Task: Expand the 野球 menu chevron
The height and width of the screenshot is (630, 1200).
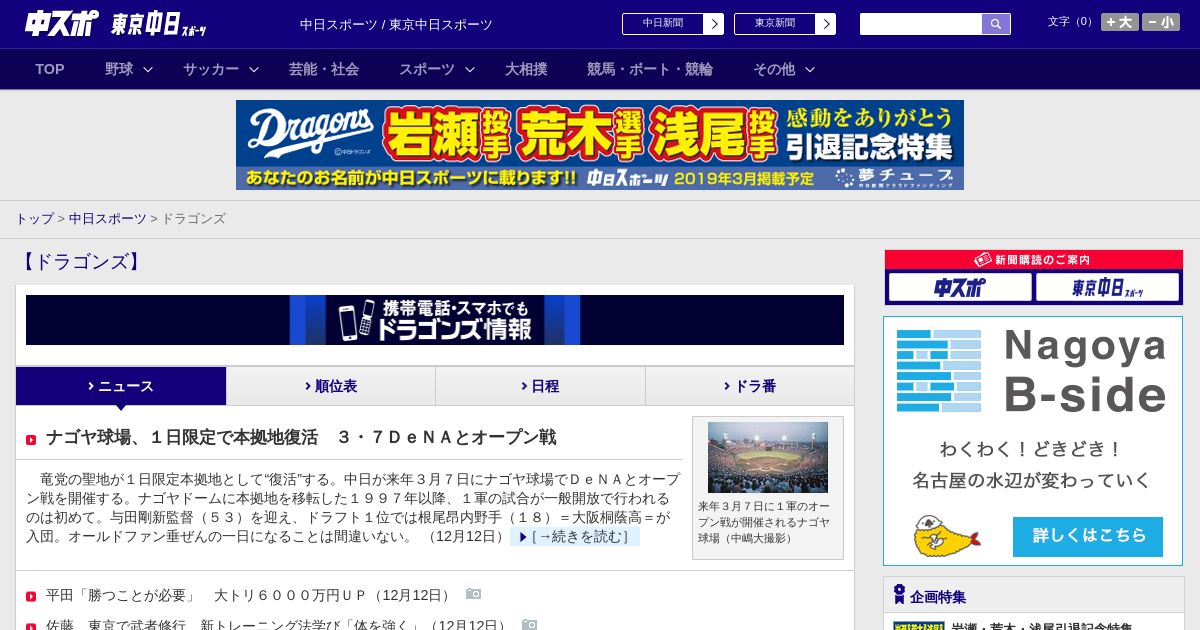Action: coord(148,70)
